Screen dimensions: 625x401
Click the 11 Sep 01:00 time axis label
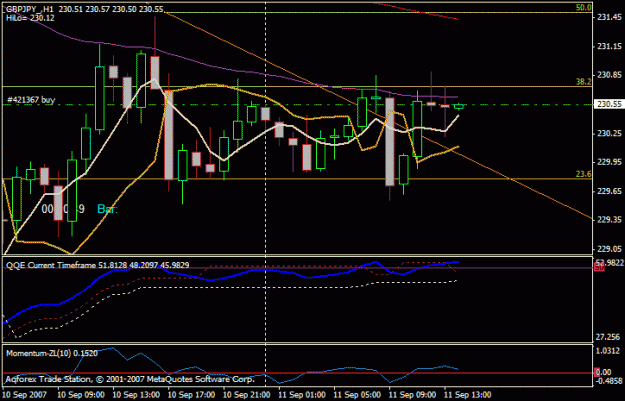click(x=302, y=395)
